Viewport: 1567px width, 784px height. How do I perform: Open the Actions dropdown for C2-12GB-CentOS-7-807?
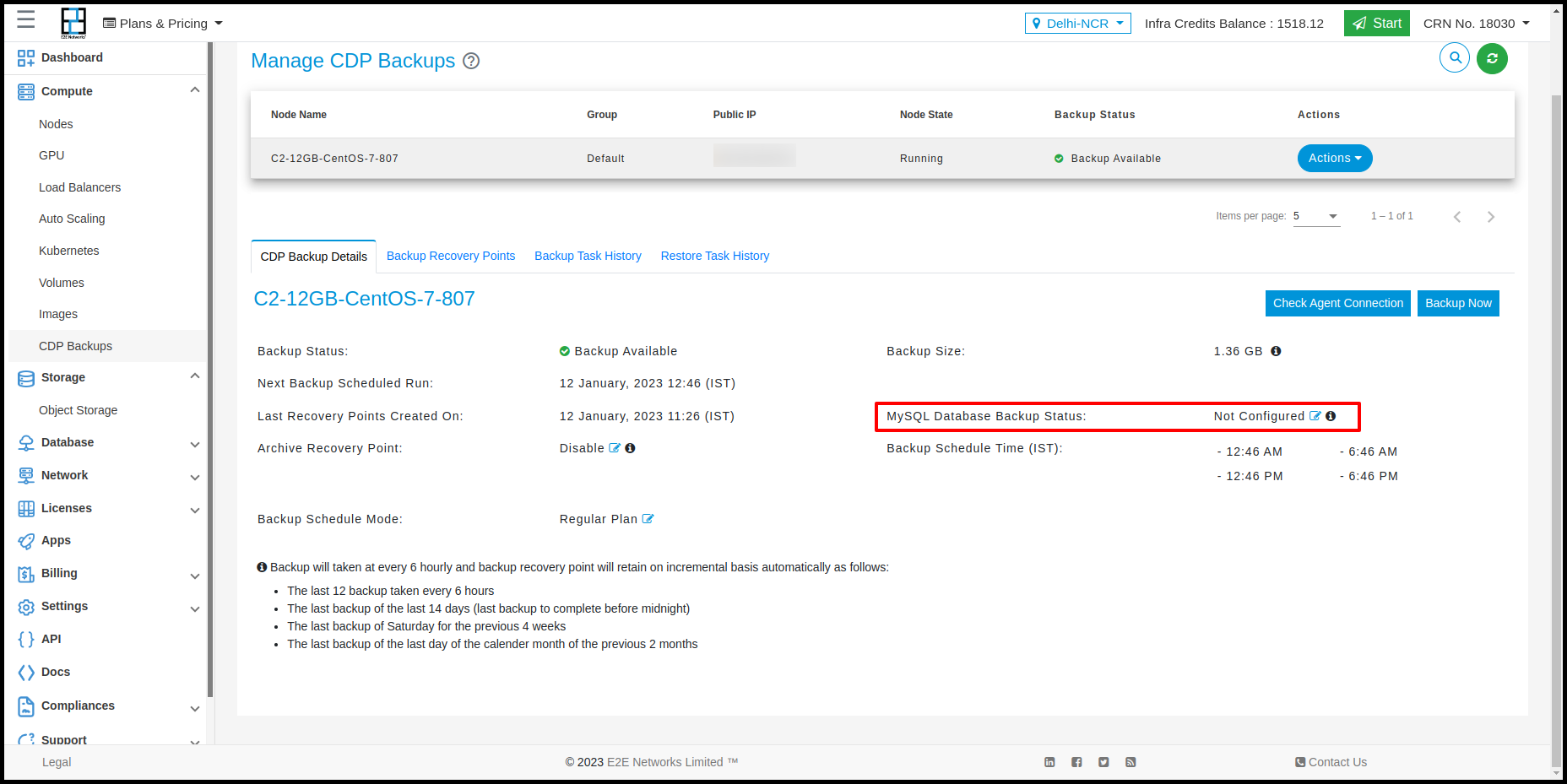click(x=1334, y=158)
